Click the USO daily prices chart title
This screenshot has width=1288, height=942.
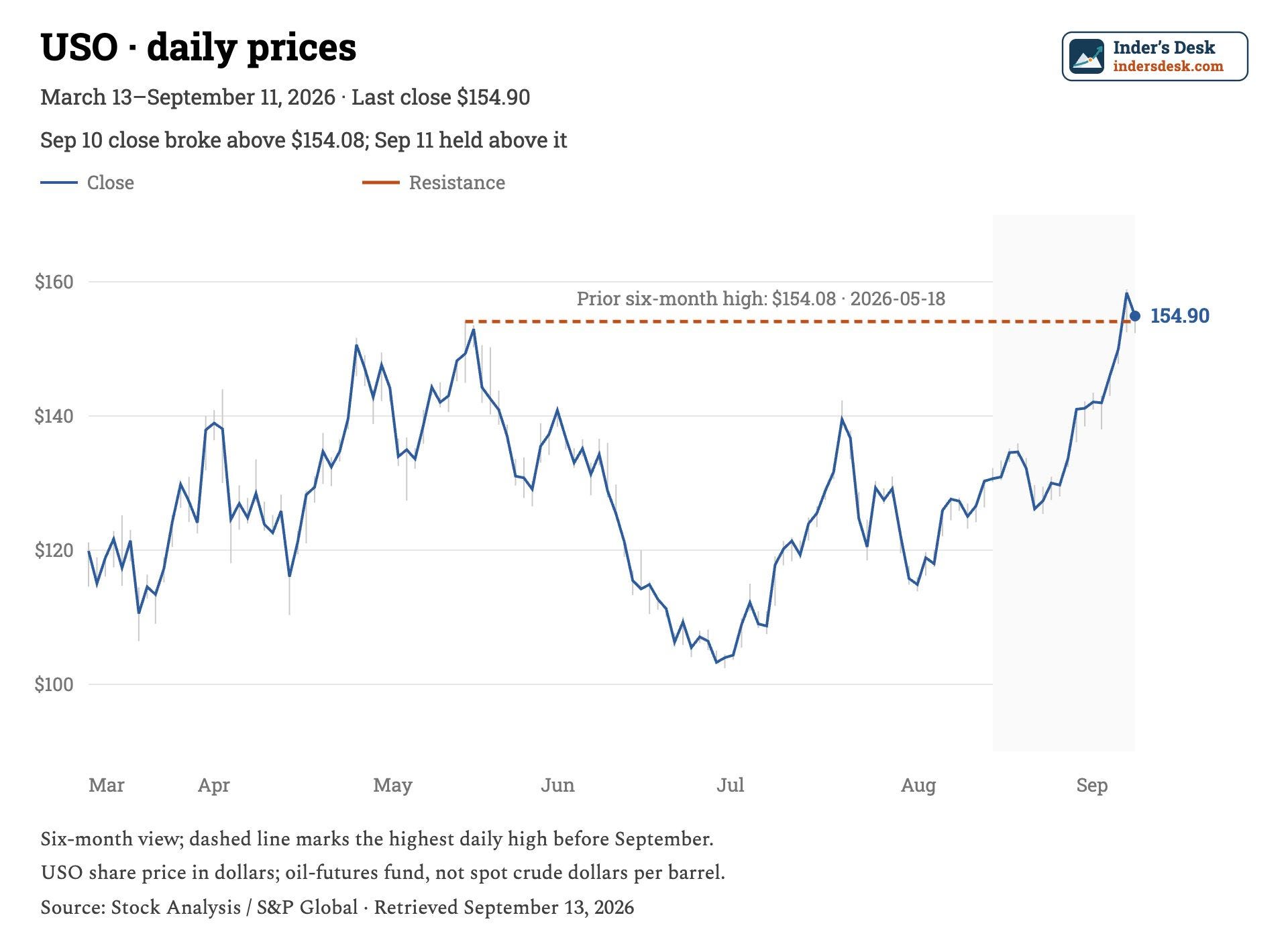[x=199, y=48]
